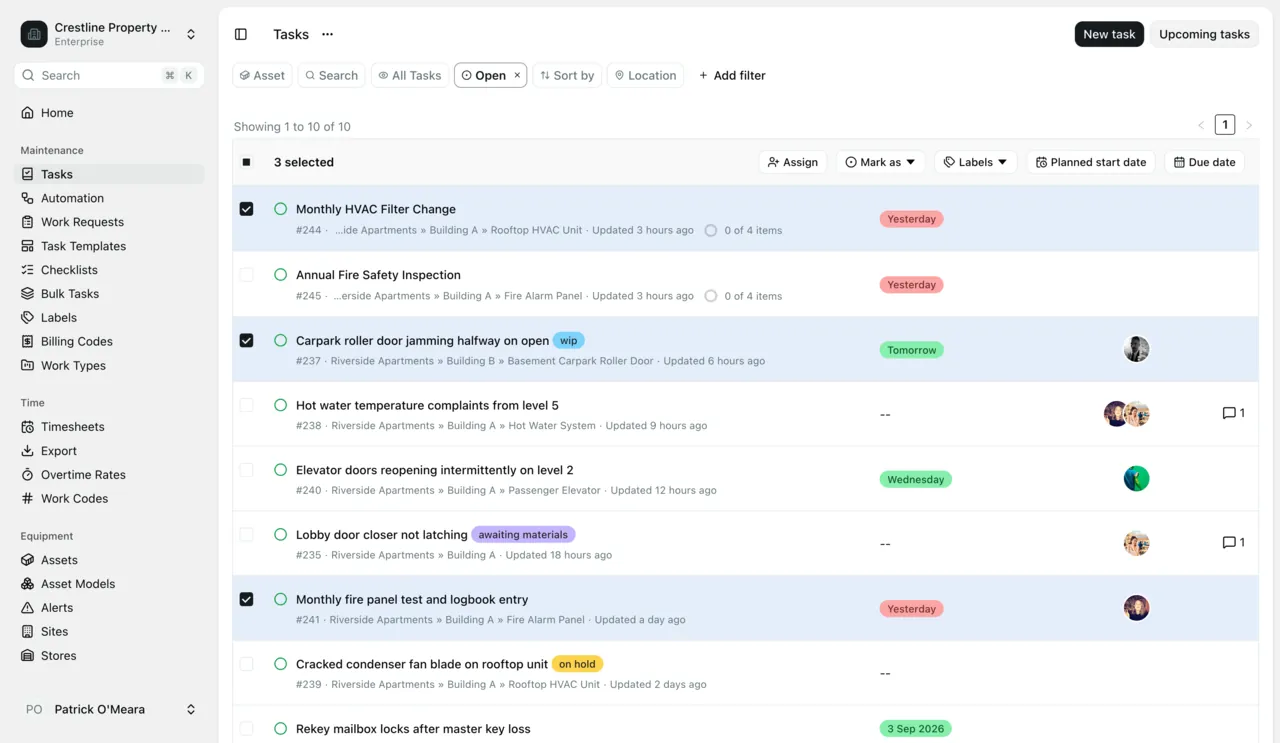This screenshot has height=743, width=1280.
Task: Open the Mark as dropdown
Action: click(x=880, y=162)
